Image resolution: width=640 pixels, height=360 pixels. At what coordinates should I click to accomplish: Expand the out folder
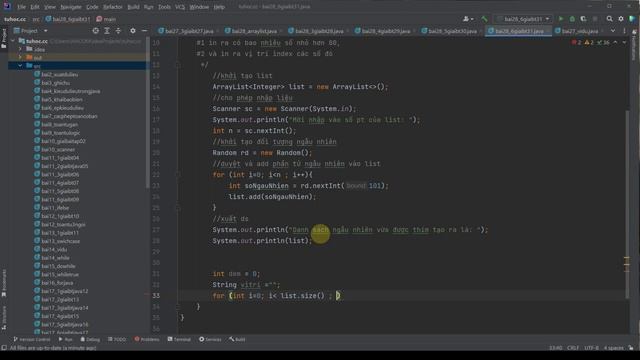tap(20, 58)
